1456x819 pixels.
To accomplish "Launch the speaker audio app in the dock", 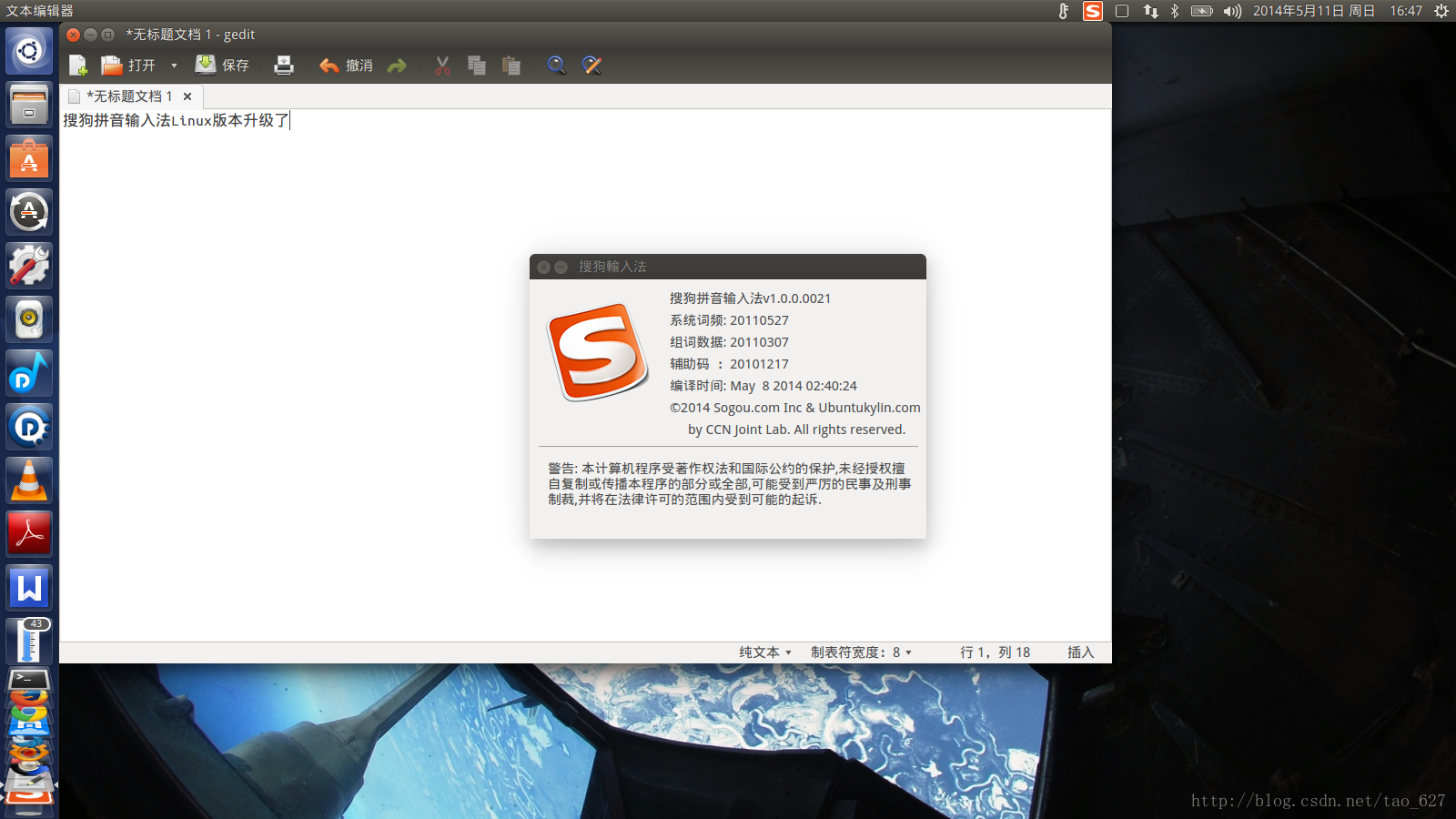I will tap(29, 319).
